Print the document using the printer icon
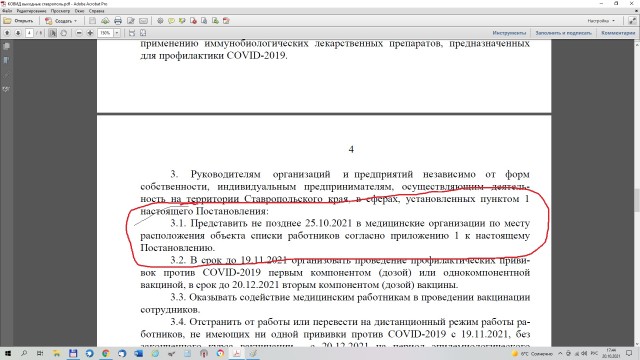 point(118,21)
